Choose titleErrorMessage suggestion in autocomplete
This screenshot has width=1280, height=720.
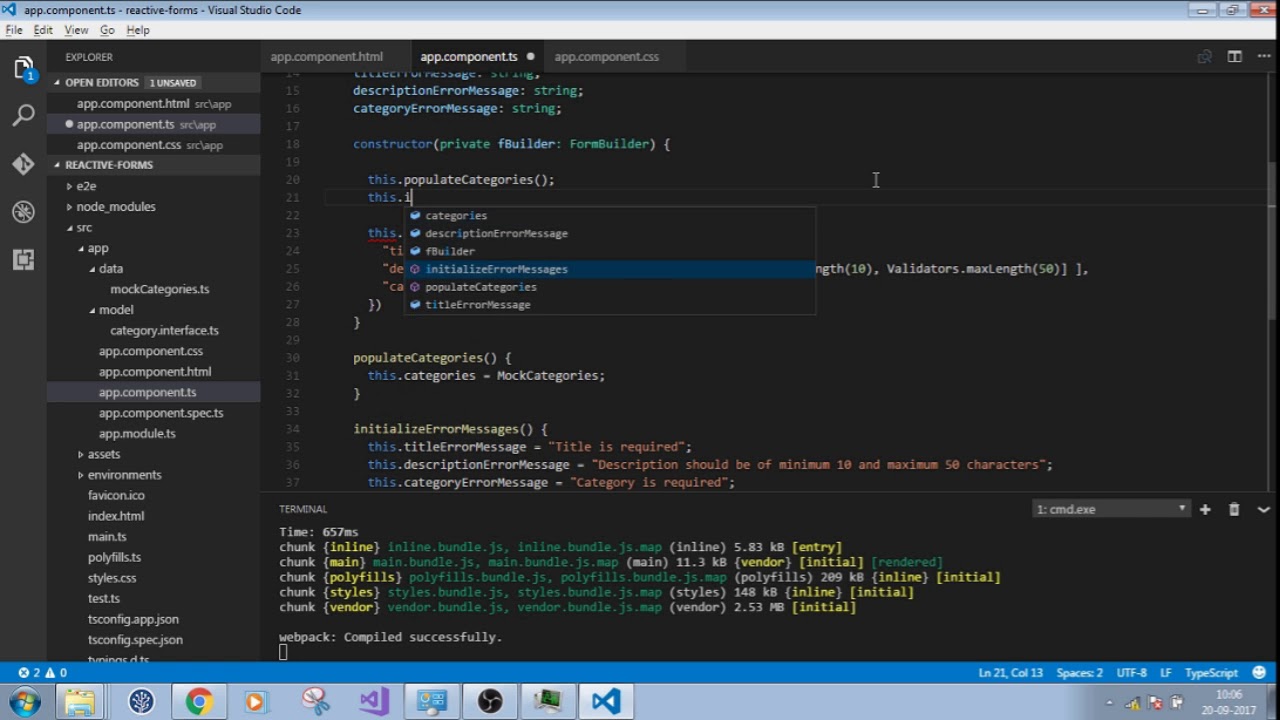(609, 305)
